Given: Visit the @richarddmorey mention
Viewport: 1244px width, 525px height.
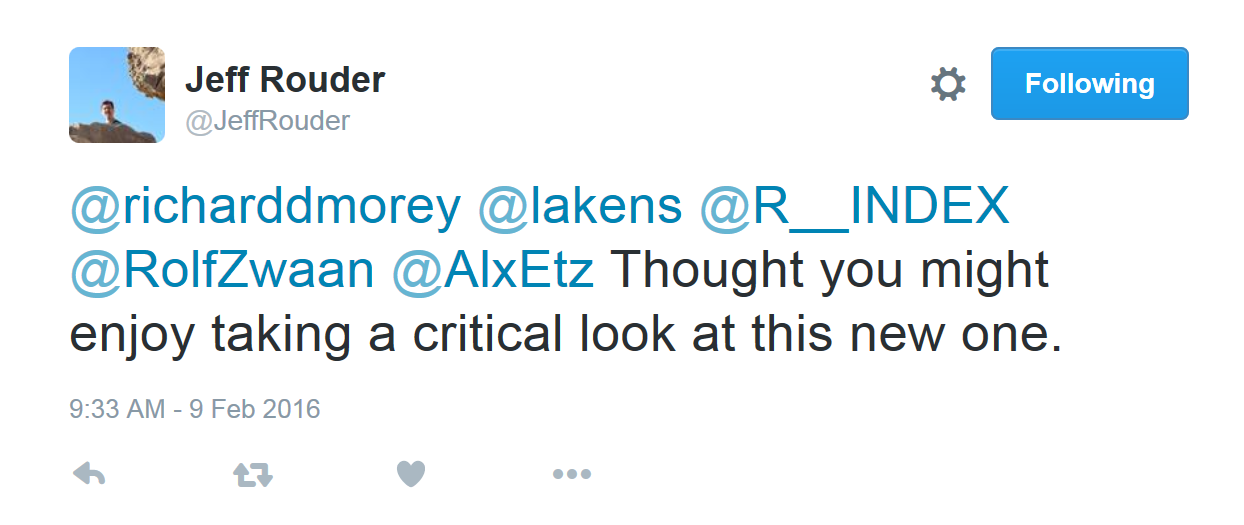Looking at the screenshot, I should [x=265, y=207].
